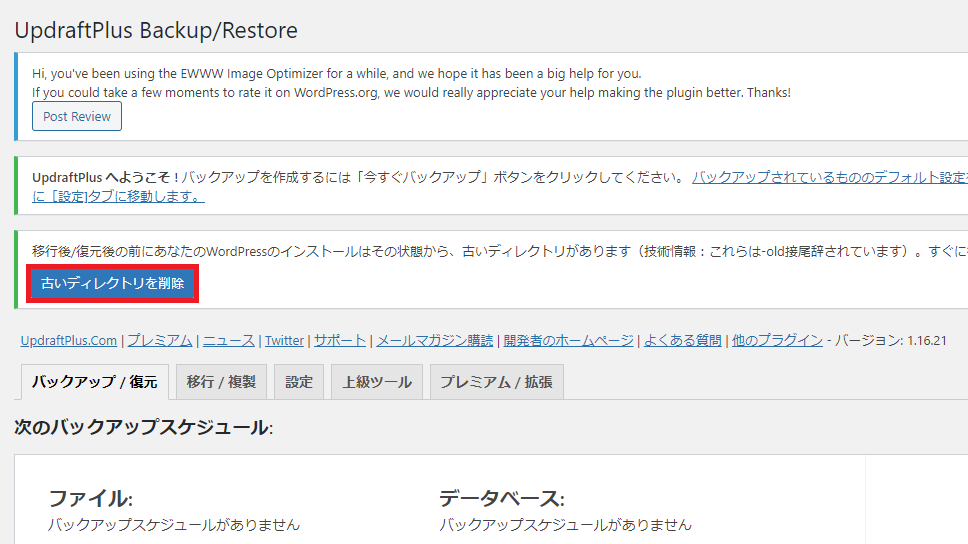Open the UpdraftPlus.Com link

coord(69,340)
